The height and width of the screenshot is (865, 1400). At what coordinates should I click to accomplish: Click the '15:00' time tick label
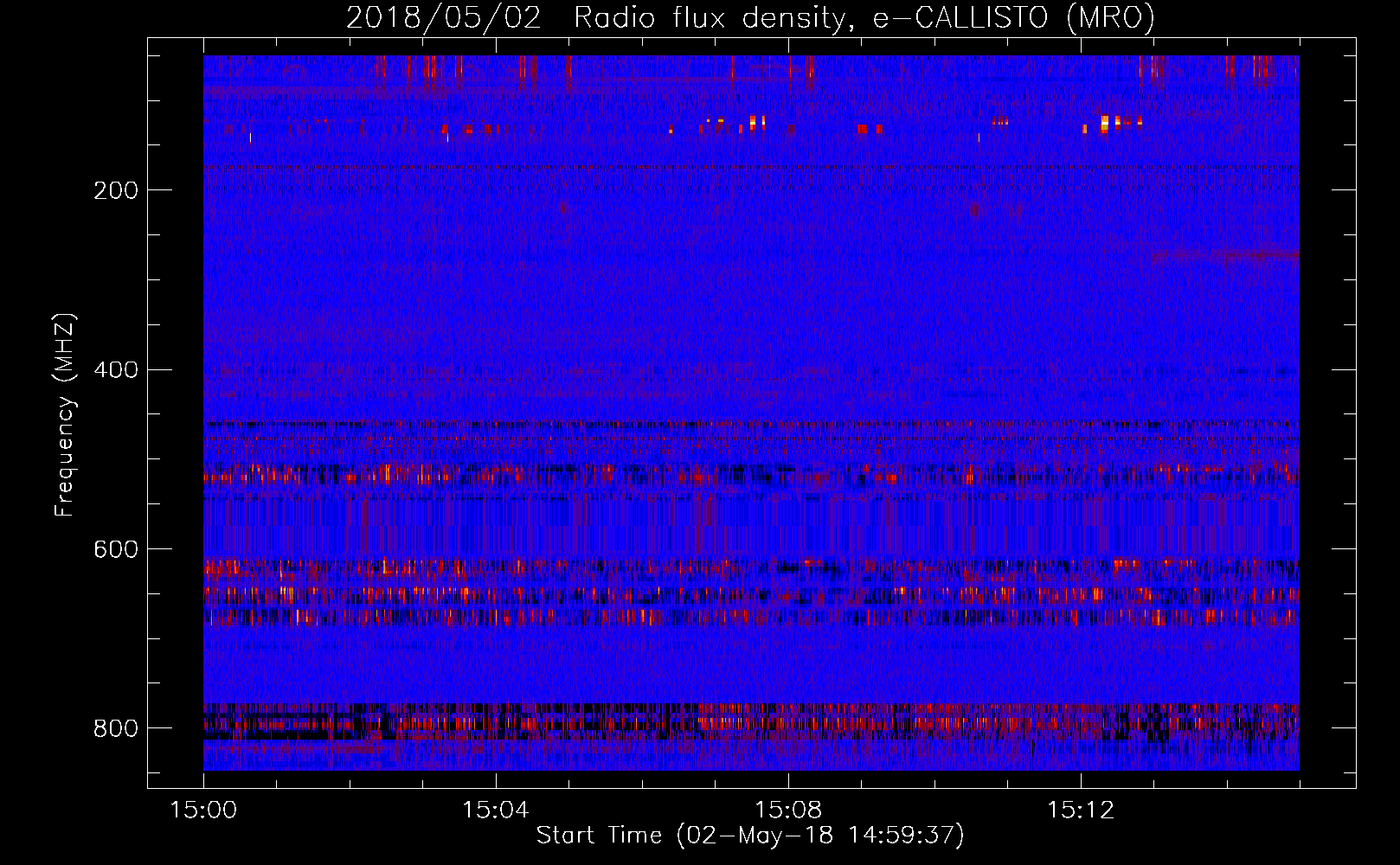click(x=203, y=811)
